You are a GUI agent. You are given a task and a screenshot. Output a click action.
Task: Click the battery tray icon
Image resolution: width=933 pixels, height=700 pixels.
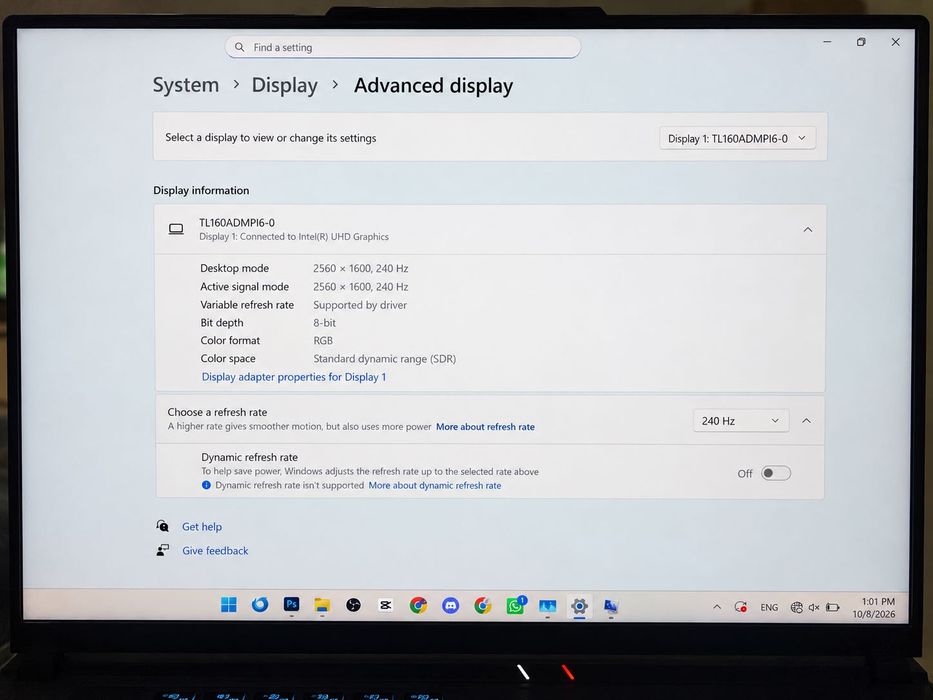pos(832,608)
